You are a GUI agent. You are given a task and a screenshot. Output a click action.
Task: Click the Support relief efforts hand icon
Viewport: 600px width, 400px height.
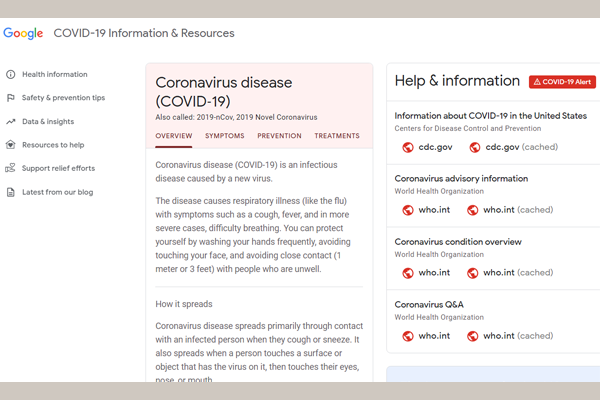point(10,168)
